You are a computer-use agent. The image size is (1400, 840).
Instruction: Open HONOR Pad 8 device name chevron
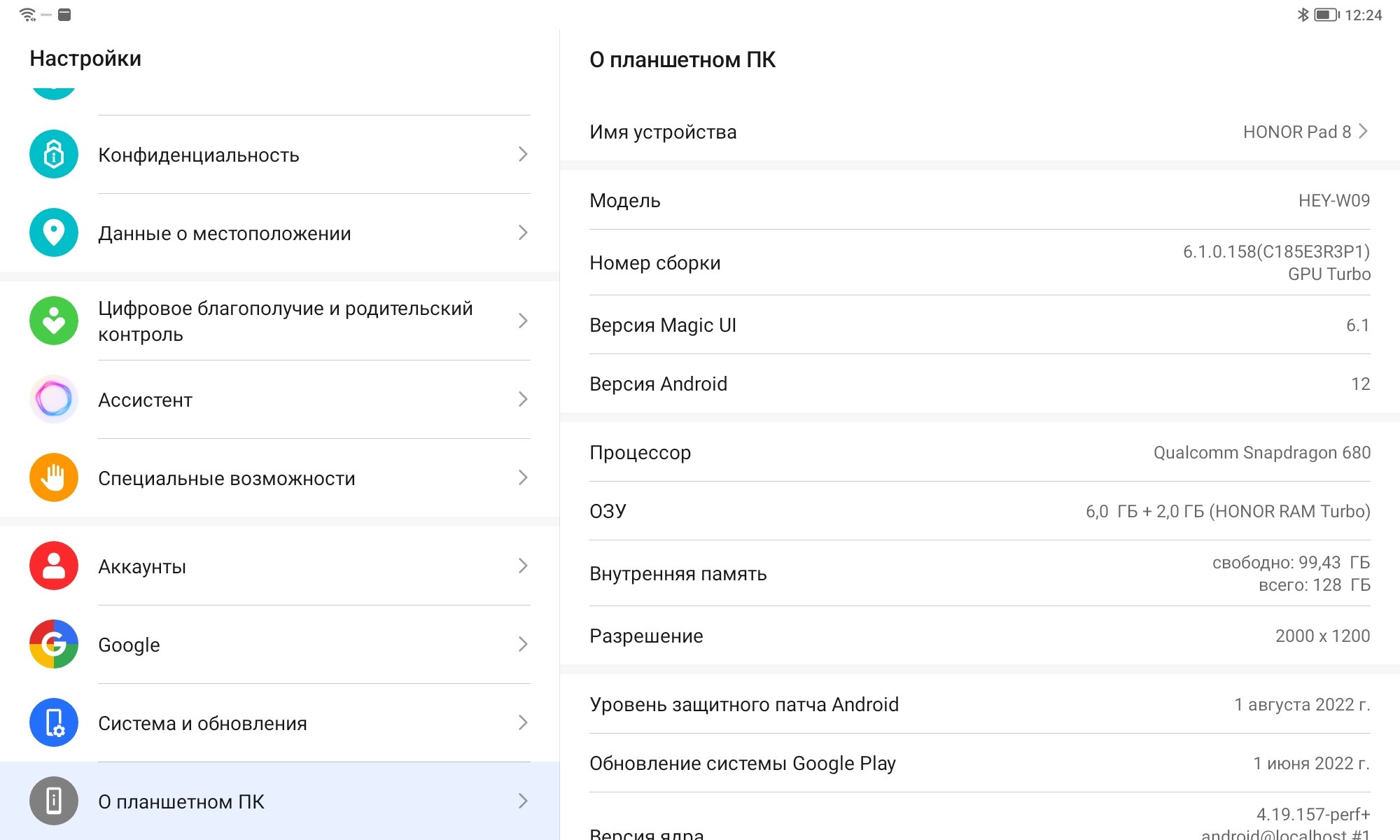(x=1362, y=132)
